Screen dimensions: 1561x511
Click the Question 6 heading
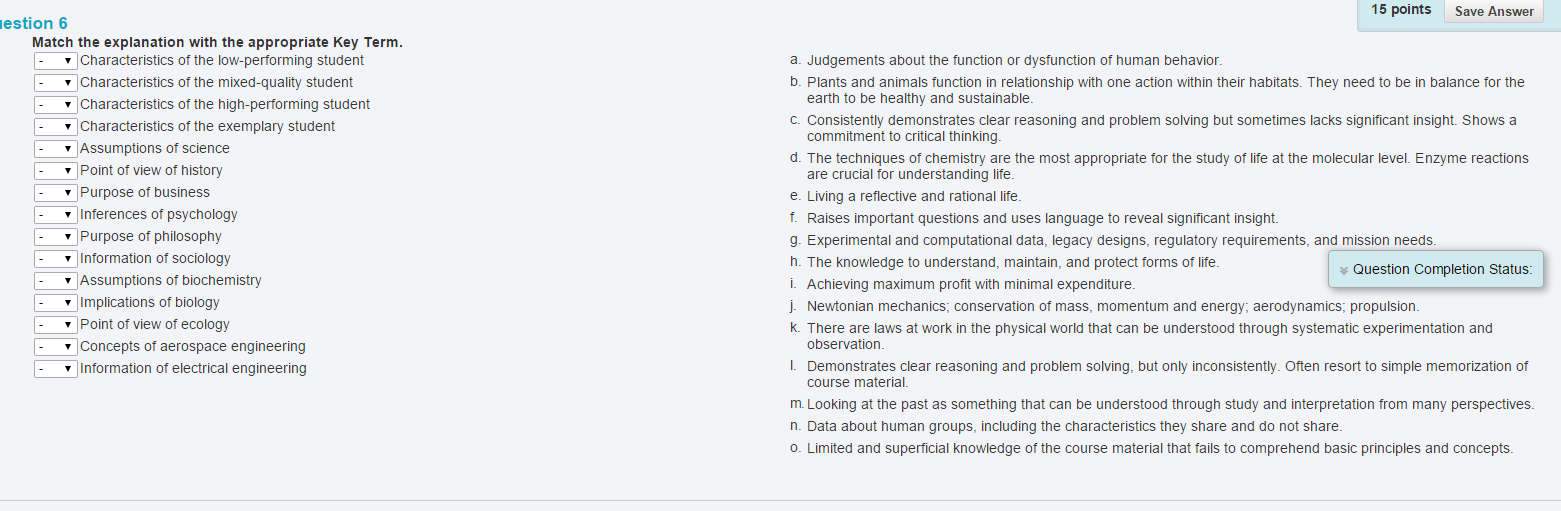click(34, 23)
